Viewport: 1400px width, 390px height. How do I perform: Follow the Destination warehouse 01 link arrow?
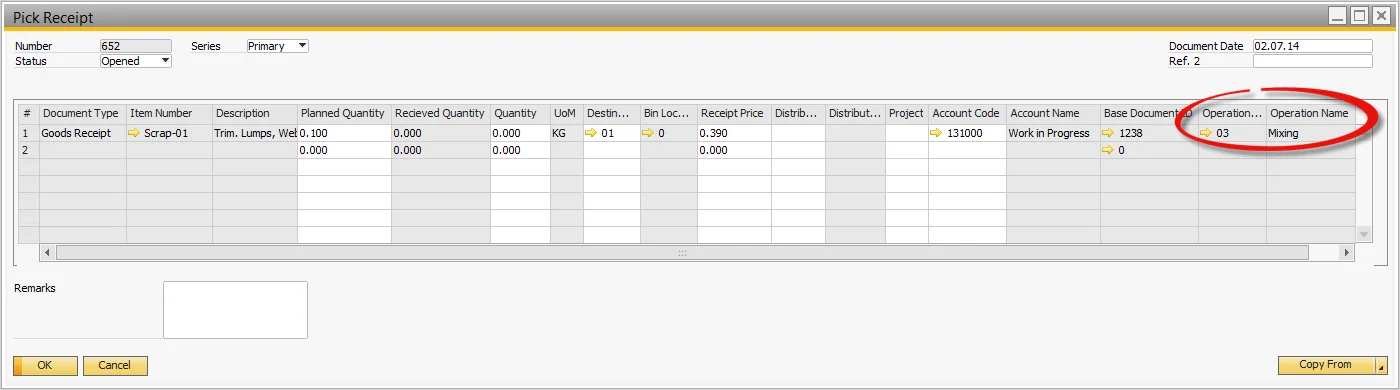point(592,133)
